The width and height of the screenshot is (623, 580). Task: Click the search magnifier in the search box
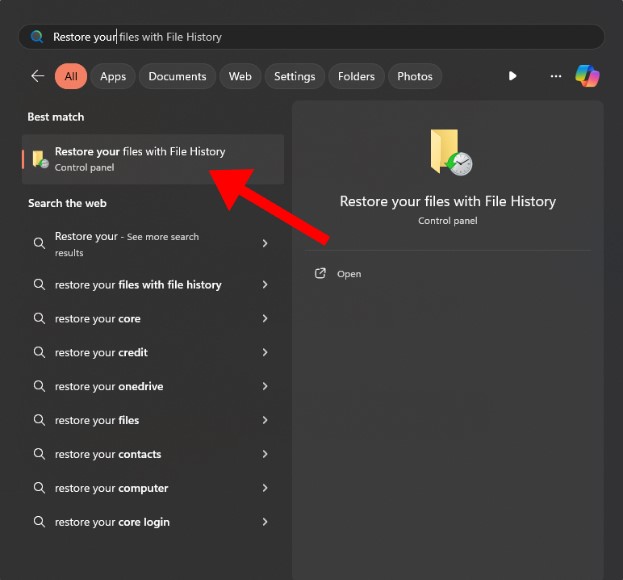point(37,37)
